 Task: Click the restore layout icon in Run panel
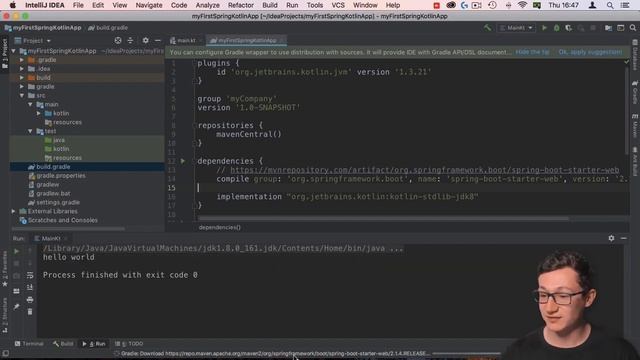(16, 291)
